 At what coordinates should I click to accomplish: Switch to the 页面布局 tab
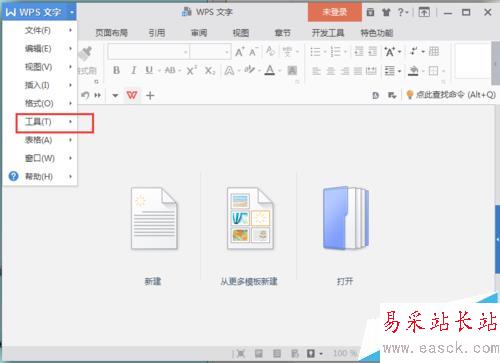[111, 33]
